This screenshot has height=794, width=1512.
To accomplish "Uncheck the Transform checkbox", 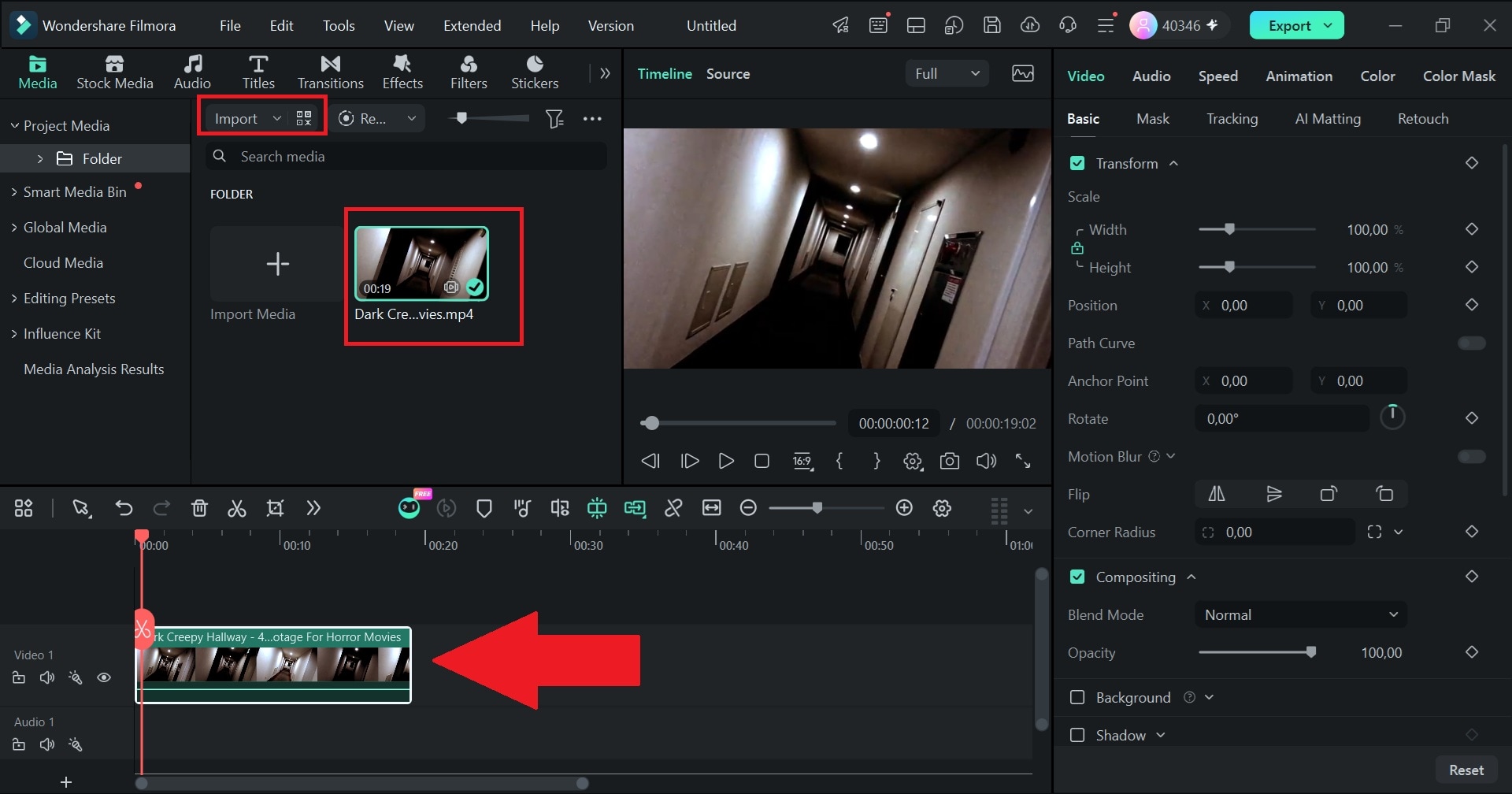I will (1077, 164).
